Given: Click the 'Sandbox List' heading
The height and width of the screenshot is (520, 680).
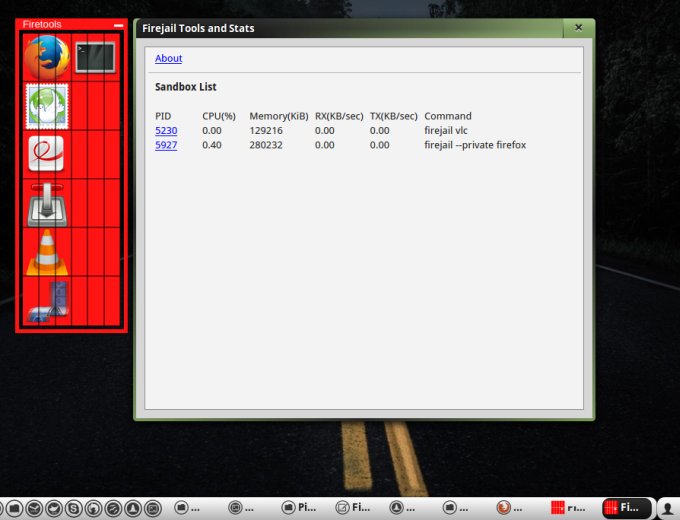Looking at the screenshot, I should [186, 87].
